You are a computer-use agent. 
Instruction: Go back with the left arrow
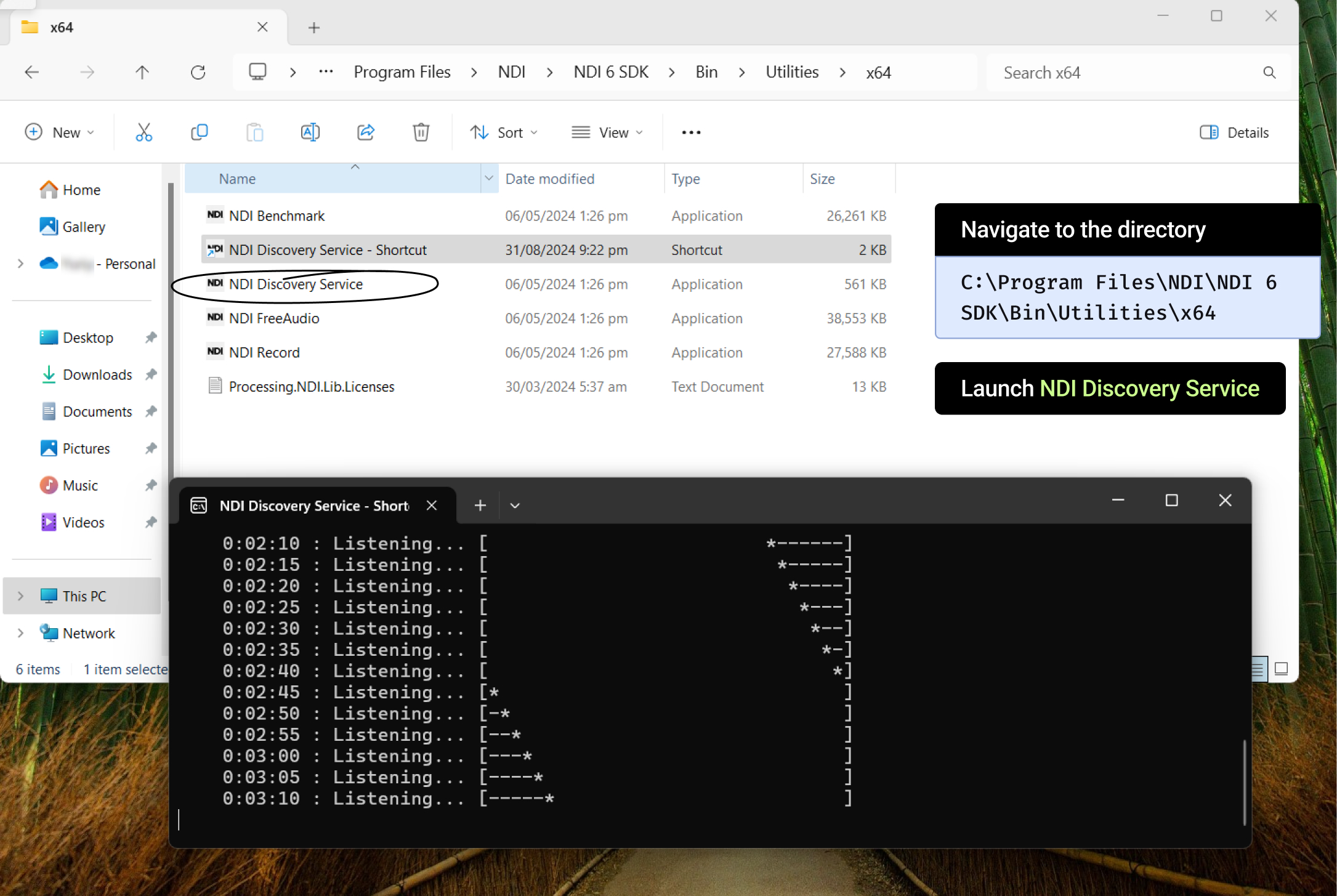point(32,73)
